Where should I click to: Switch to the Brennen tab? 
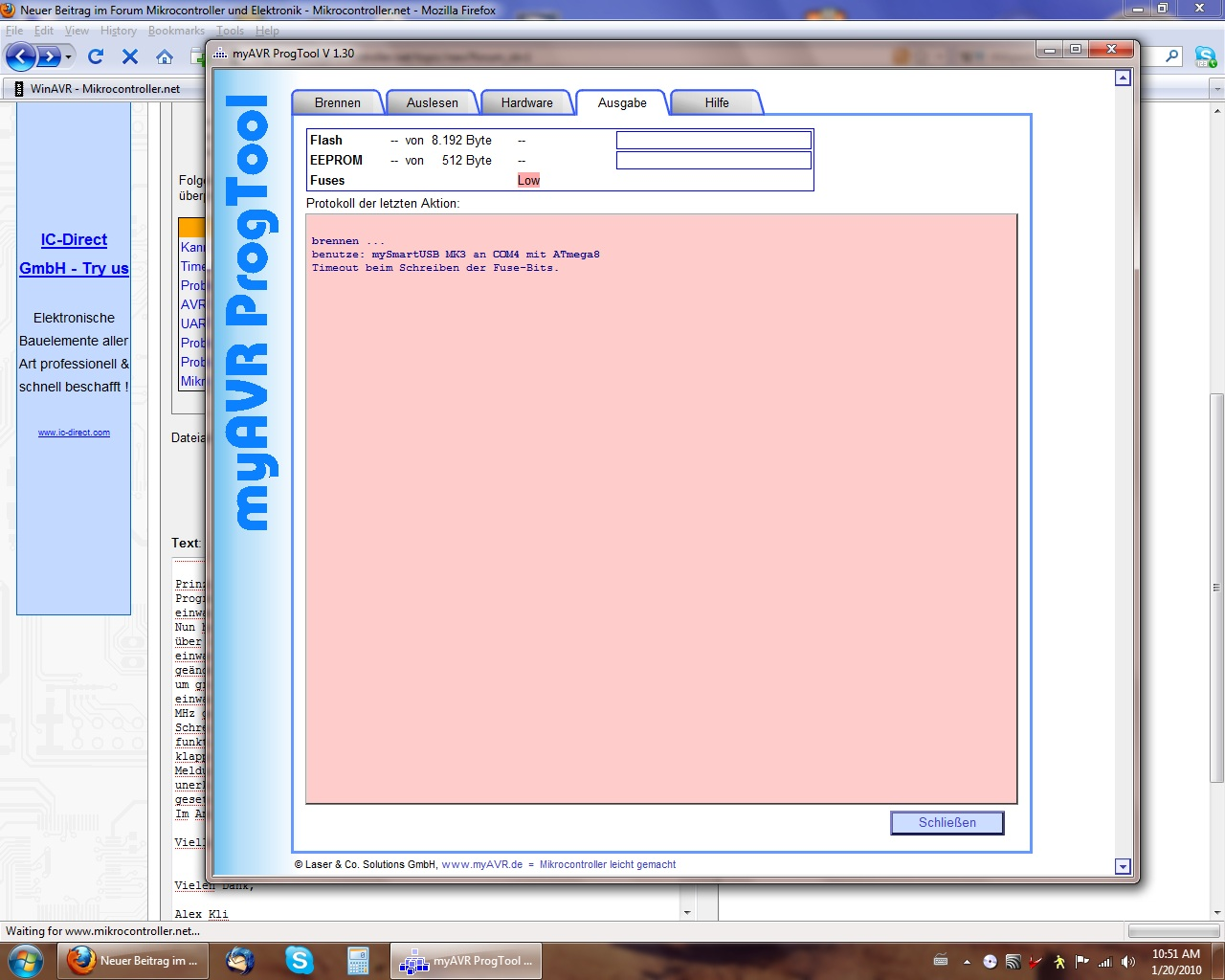tap(337, 102)
